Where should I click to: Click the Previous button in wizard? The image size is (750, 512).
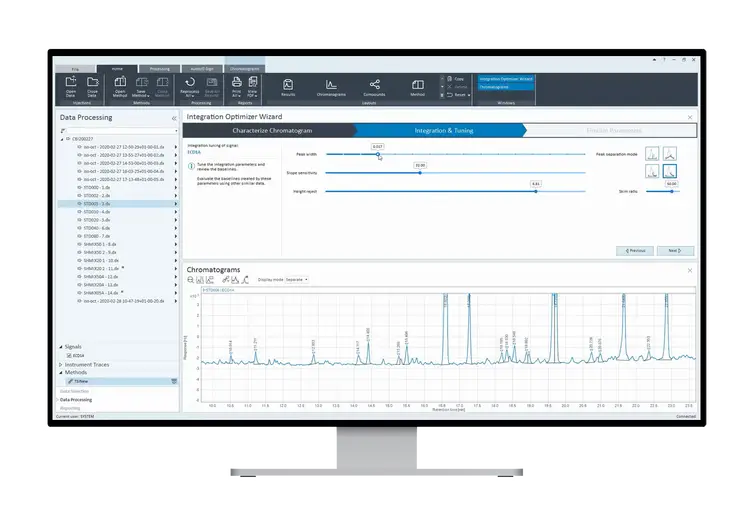pyautogui.click(x=636, y=250)
